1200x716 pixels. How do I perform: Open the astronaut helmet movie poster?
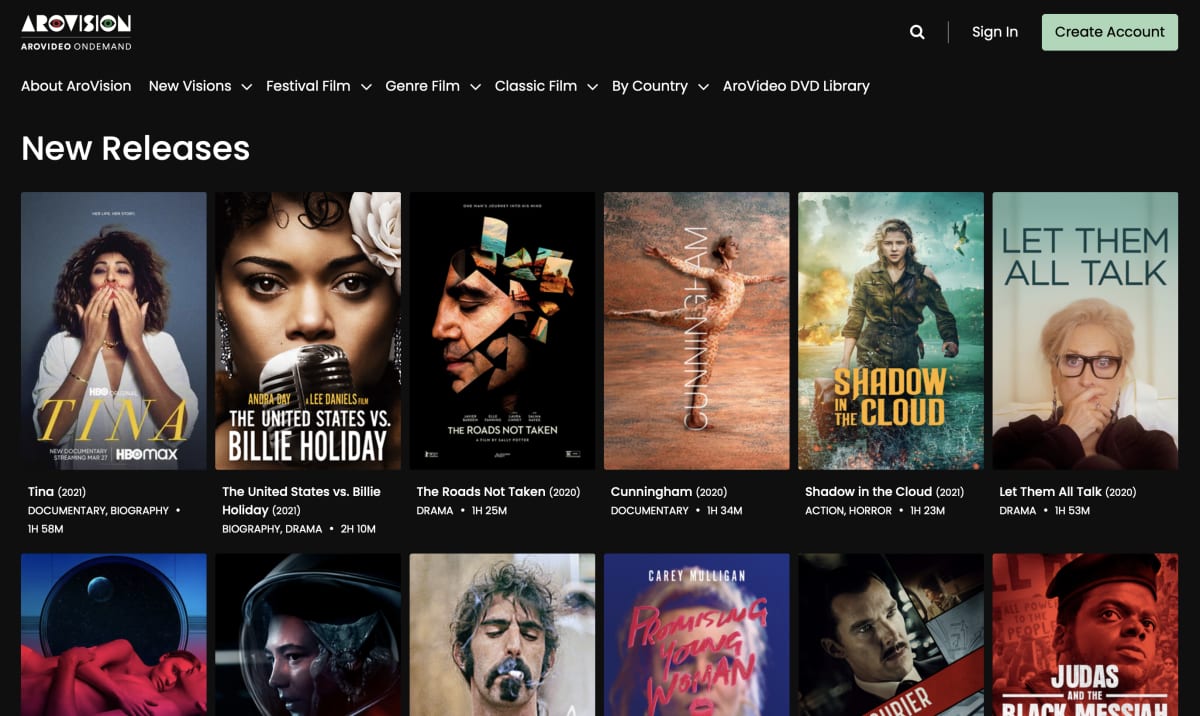point(308,635)
